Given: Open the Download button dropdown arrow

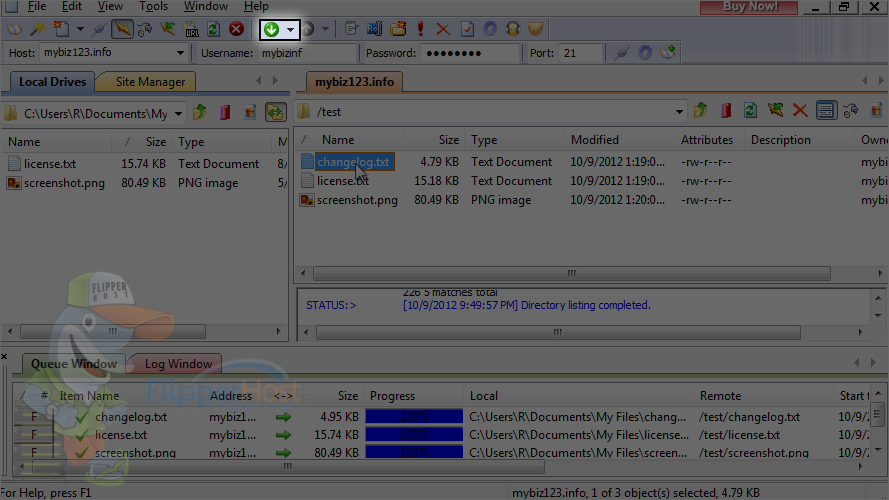Looking at the screenshot, I should tap(290, 29).
